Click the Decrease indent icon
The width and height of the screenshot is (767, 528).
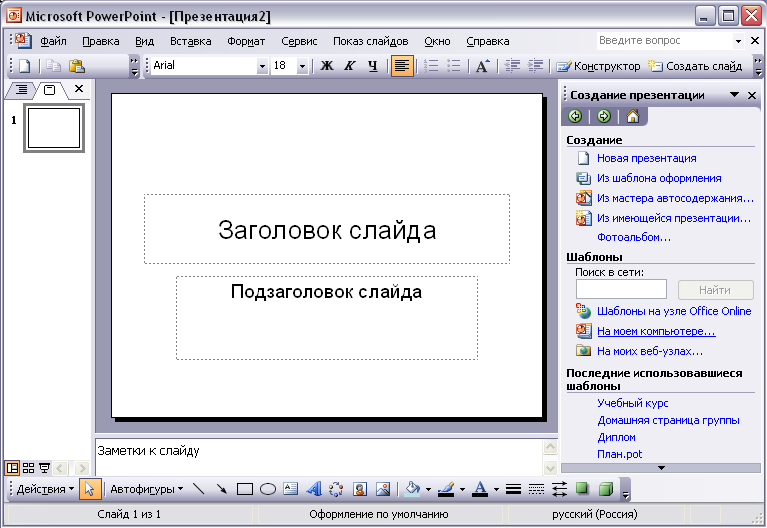(512, 66)
